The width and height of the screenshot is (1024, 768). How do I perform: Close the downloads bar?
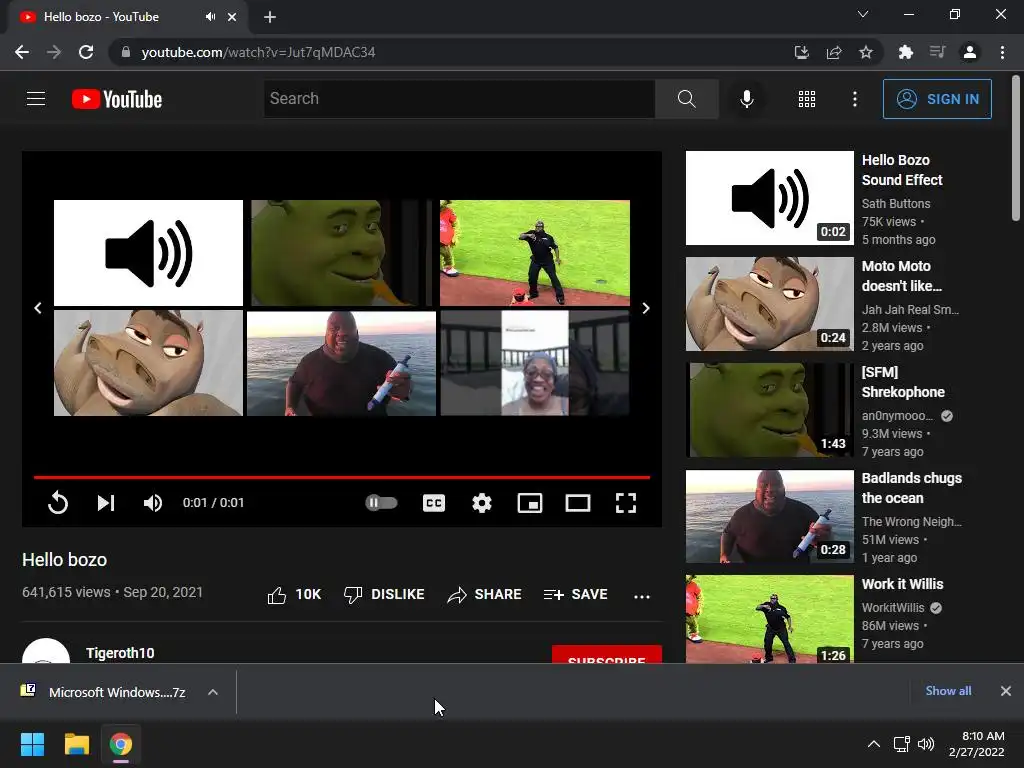(1006, 691)
